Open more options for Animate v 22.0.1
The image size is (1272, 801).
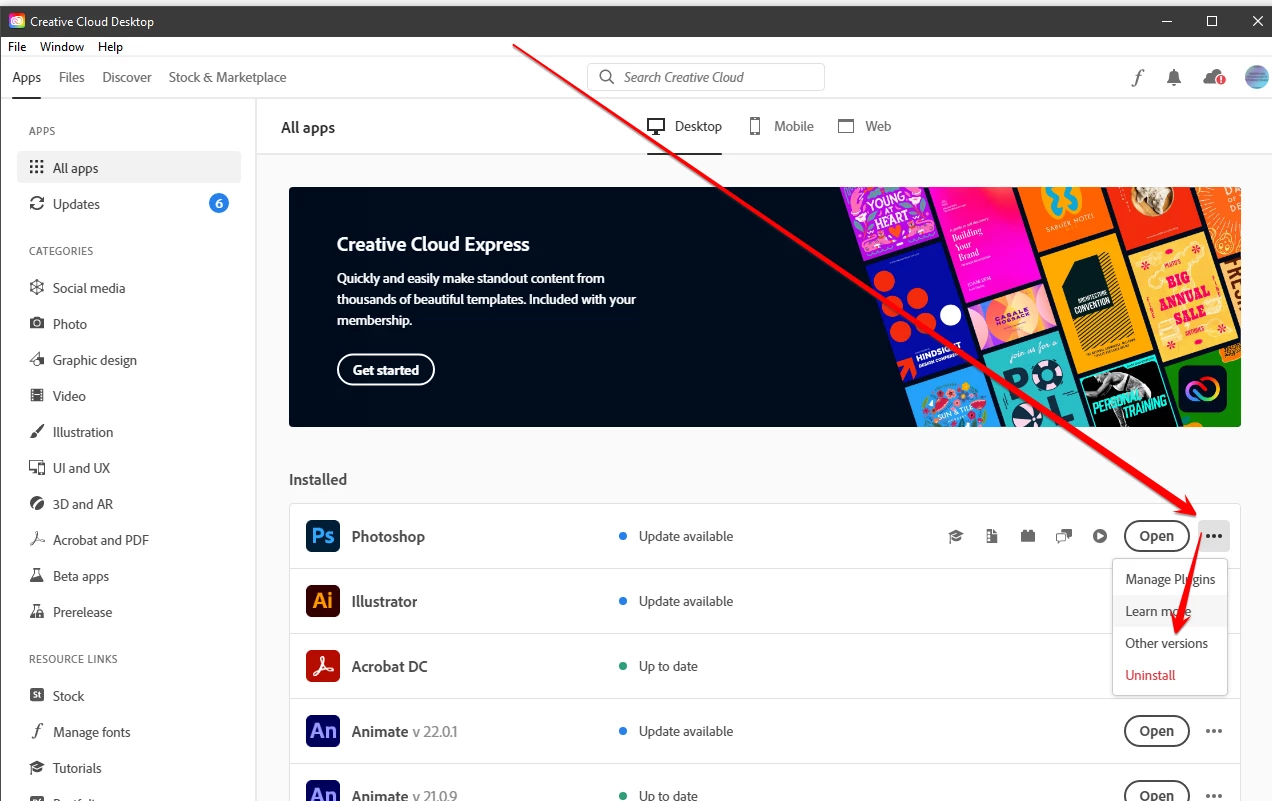coord(1214,731)
